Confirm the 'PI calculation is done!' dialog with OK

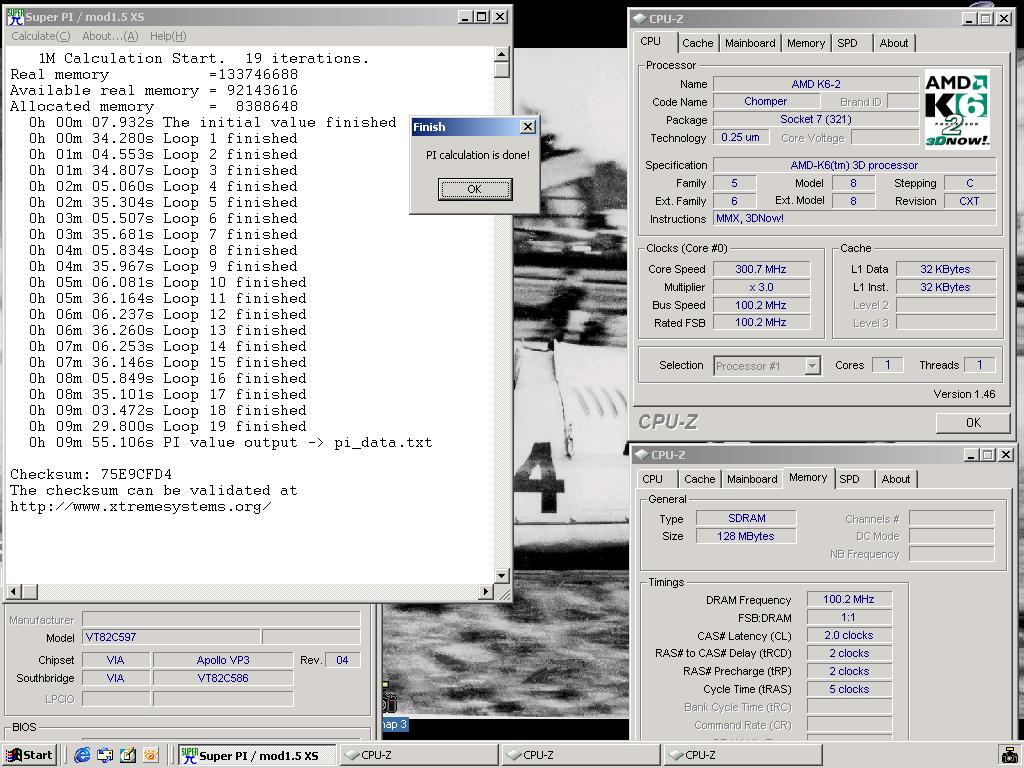point(475,189)
